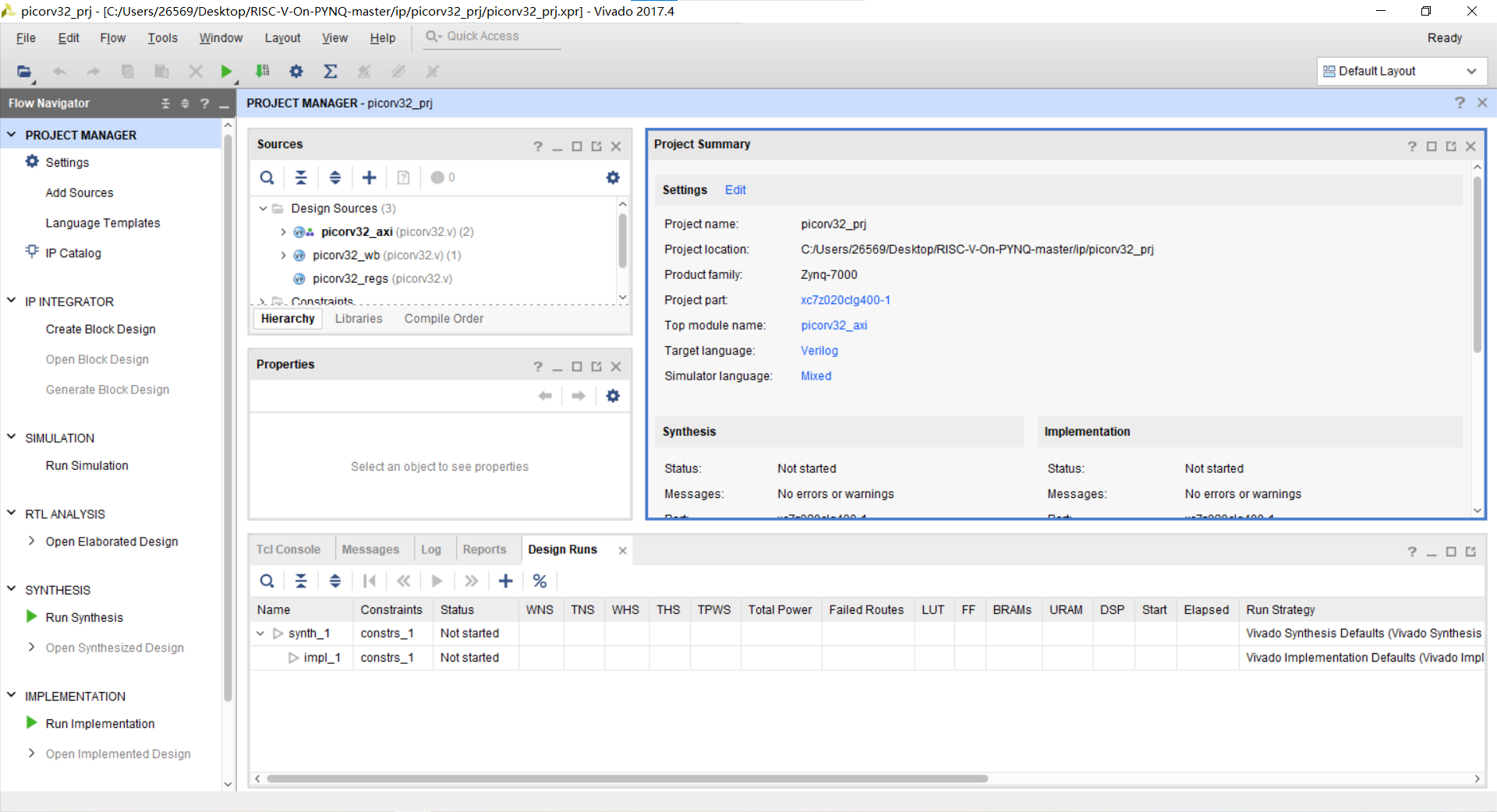
Task: Click Mixed simulator language link
Action: 816,376
